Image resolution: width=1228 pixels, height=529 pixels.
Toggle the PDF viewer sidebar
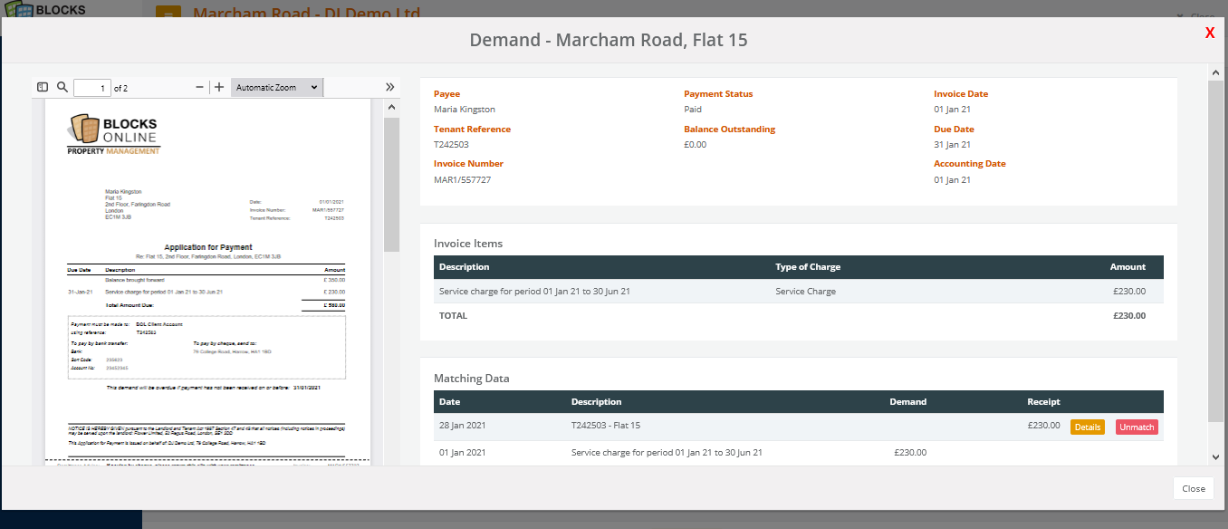pos(42,88)
